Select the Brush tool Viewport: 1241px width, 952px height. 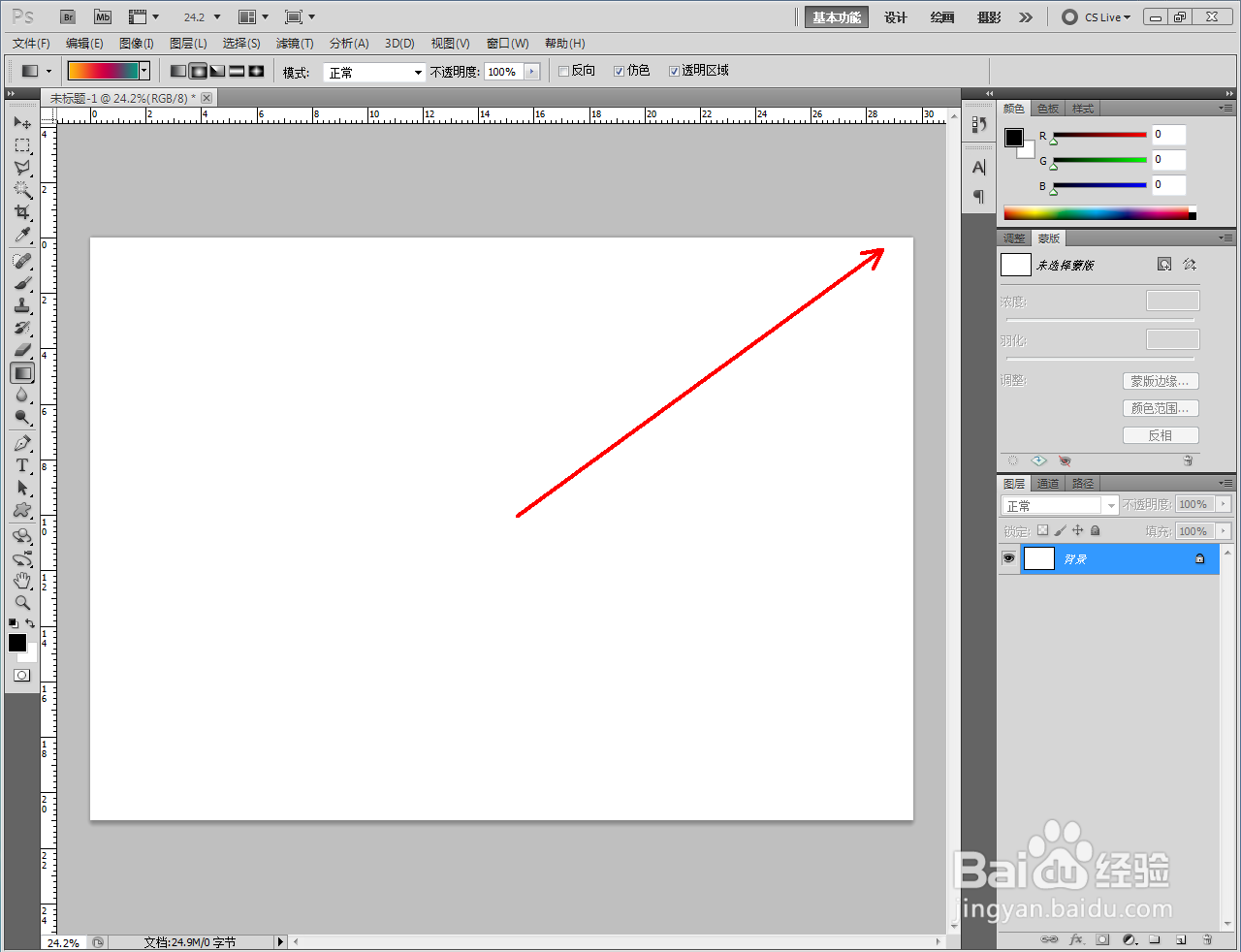click(22, 283)
